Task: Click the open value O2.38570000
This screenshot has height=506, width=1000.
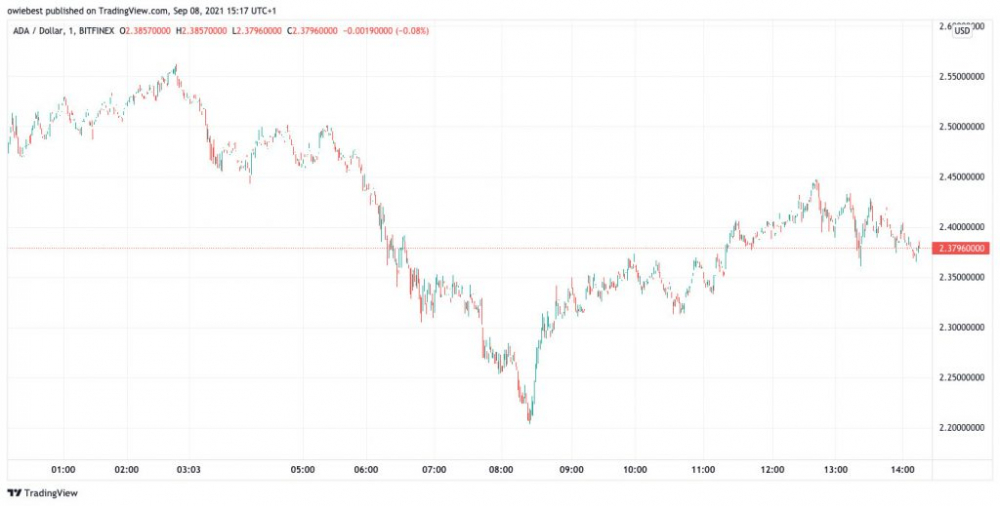Action: coord(144,30)
